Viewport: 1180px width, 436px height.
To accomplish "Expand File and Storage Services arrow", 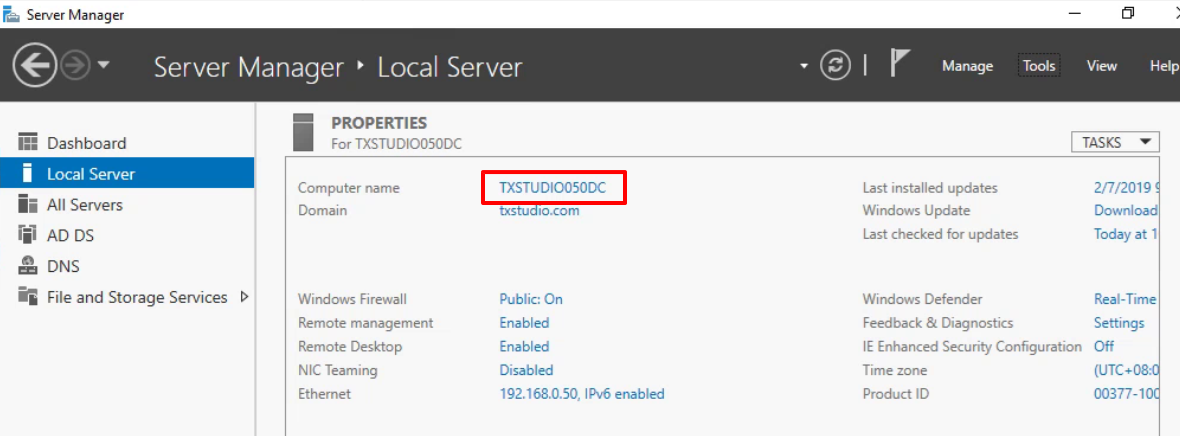I will tap(244, 297).
